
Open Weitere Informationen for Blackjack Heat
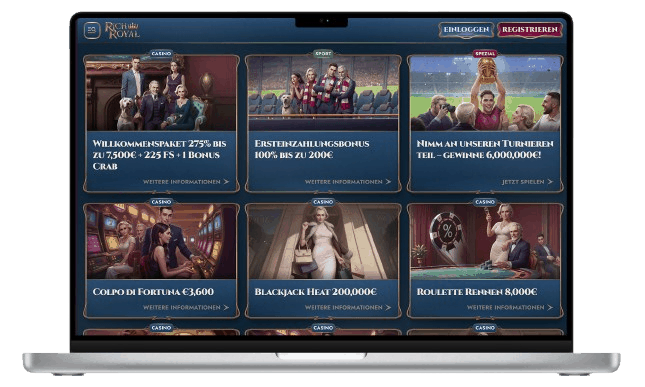(x=348, y=308)
